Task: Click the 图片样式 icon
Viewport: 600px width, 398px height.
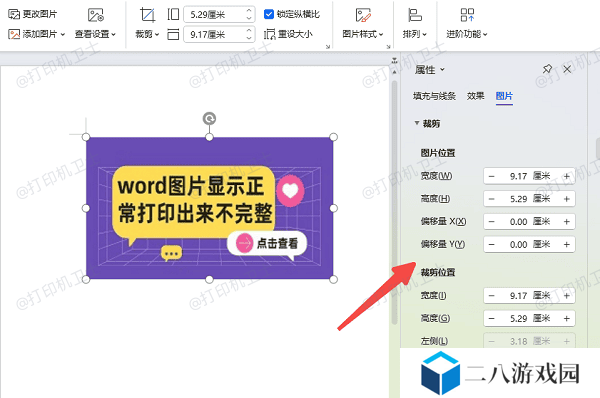Action: 363,15
